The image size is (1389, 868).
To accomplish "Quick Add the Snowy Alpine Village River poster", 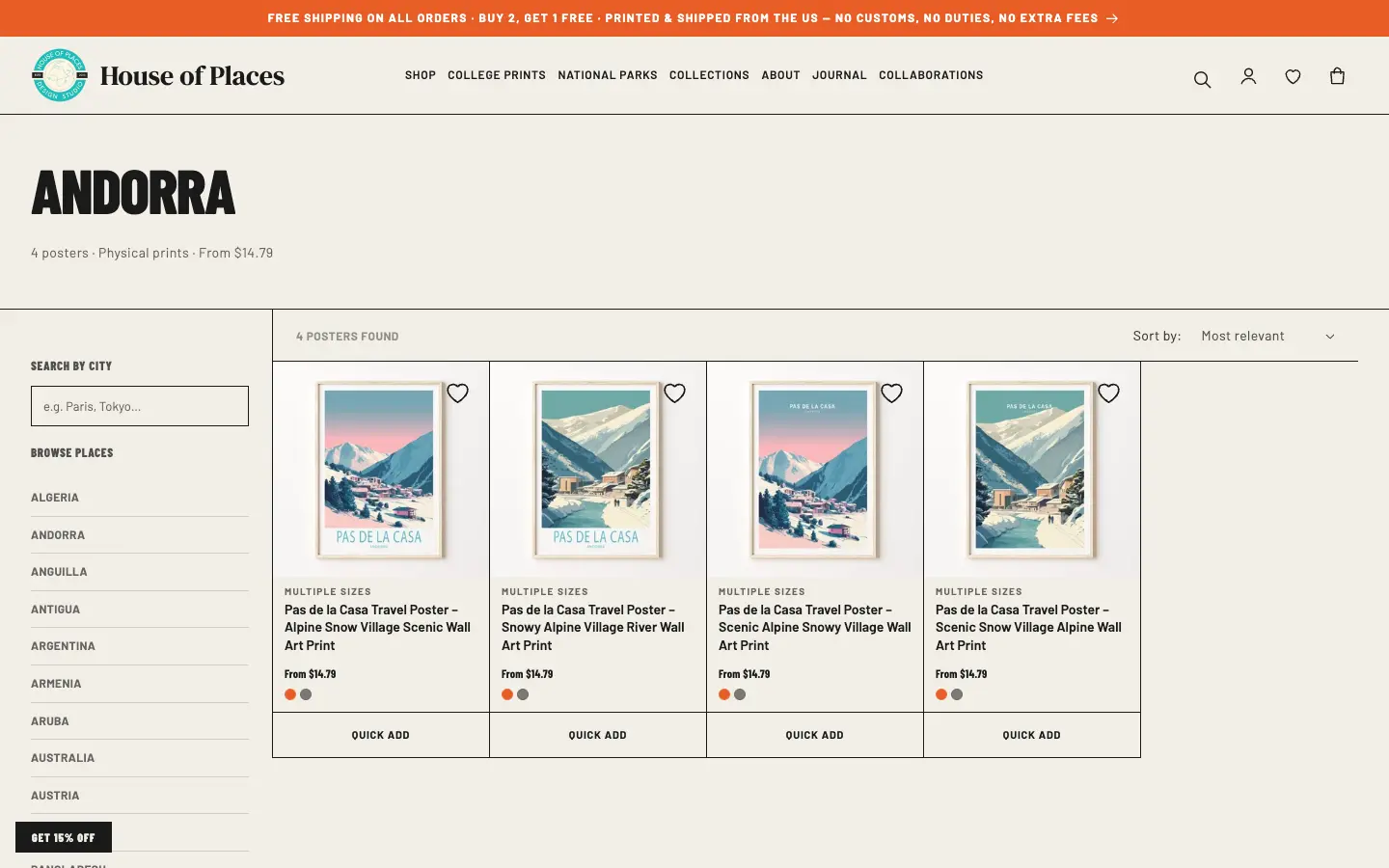I will click(x=598, y=735).
